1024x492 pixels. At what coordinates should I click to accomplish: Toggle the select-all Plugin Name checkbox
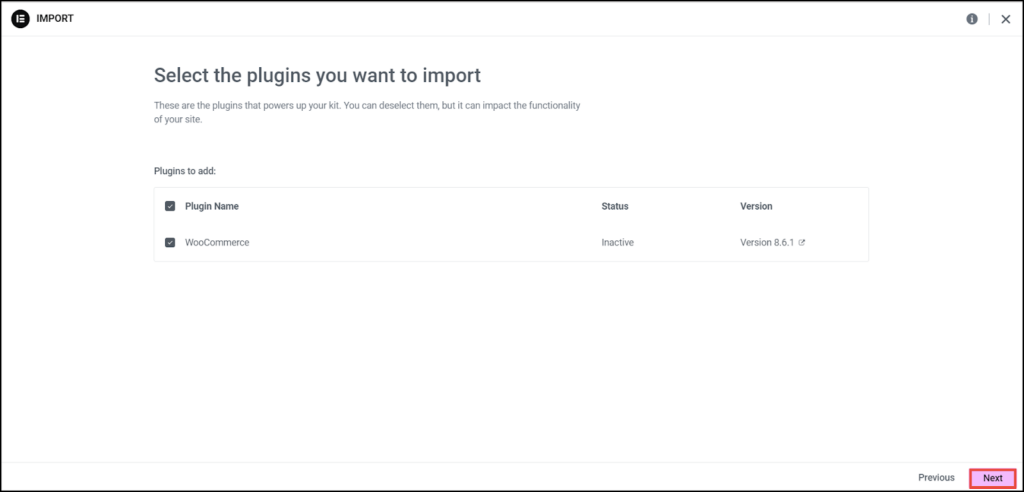170,206
